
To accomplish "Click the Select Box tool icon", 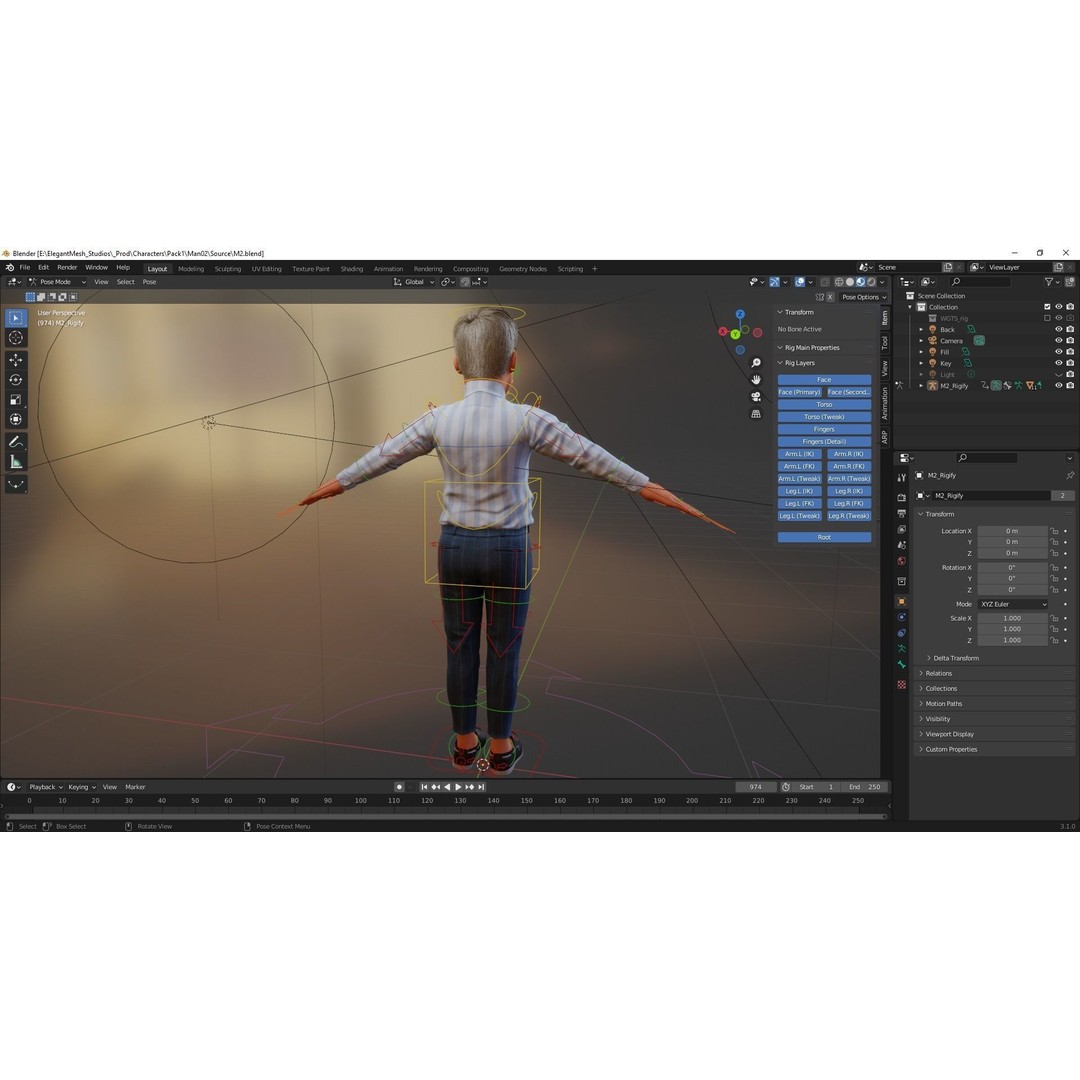I will click(x=16, y=318).
